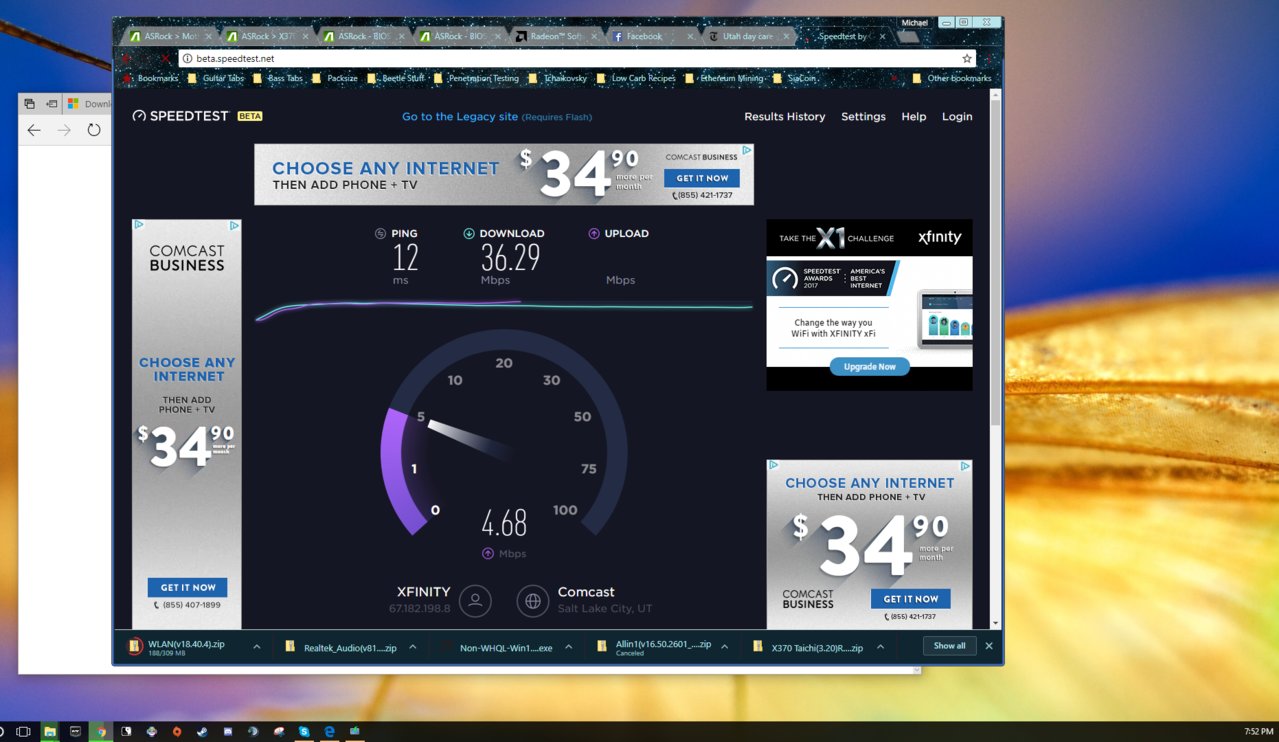Open the Low Carb Recipes bookmark folder
The height and width of the screenshot is (742, 1279).
(636, 78)
